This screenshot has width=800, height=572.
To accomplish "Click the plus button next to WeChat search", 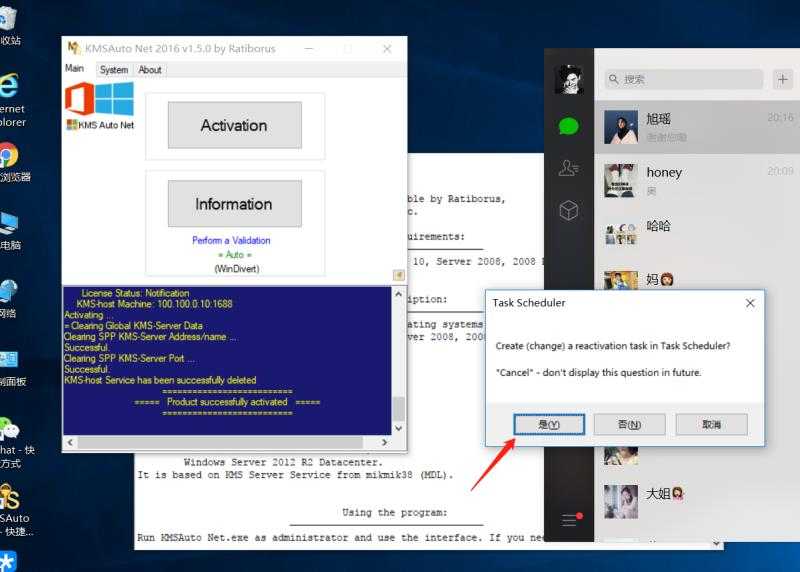I will [783, 79].
